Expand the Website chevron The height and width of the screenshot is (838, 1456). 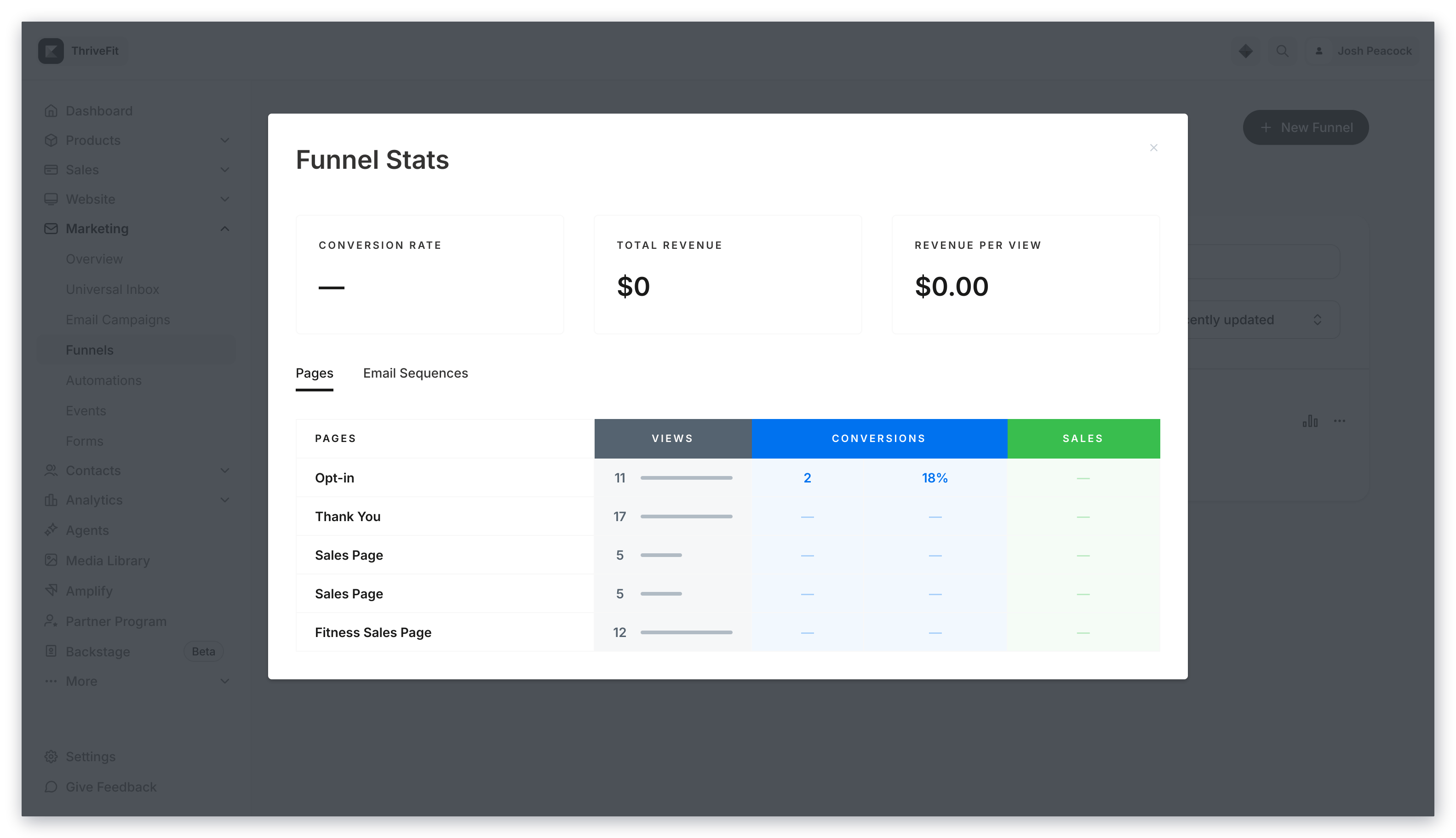(224, 199)
